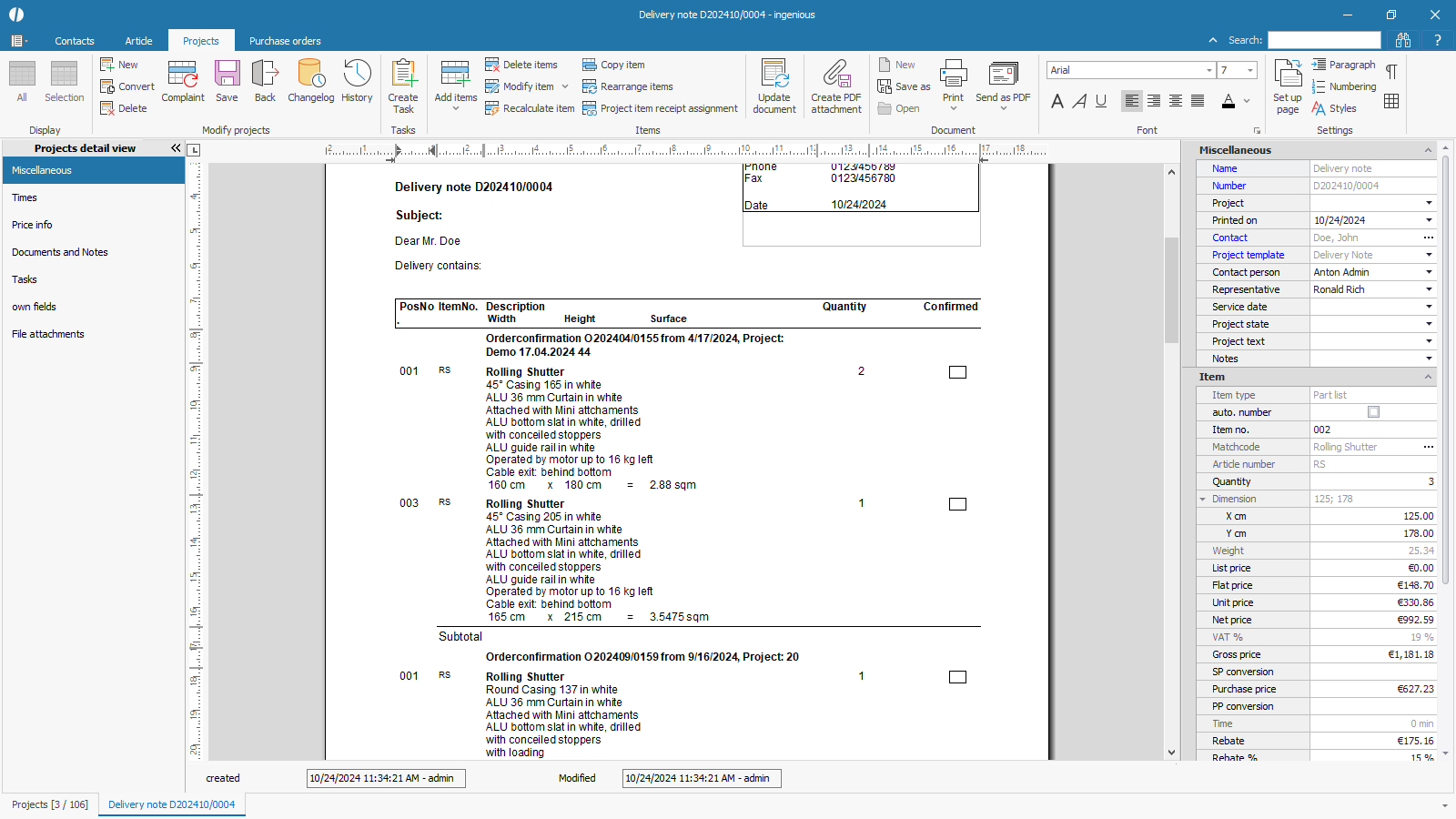The height and width of the screenshot is (819, 1456).
Task: Click the Search input field
Action: point(1324,40)
